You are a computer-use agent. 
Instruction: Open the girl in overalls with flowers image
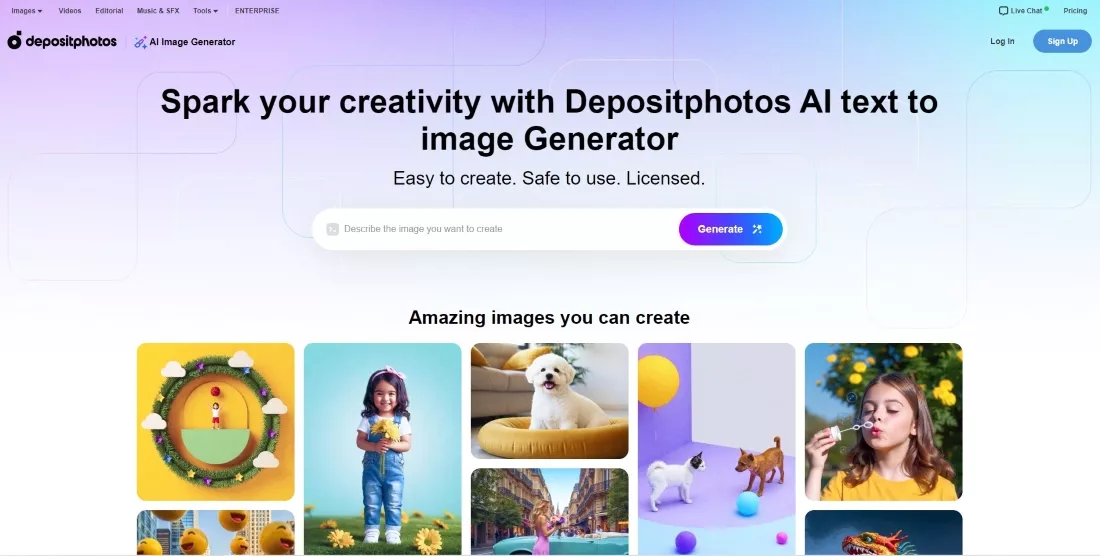[x=382, y=449]
